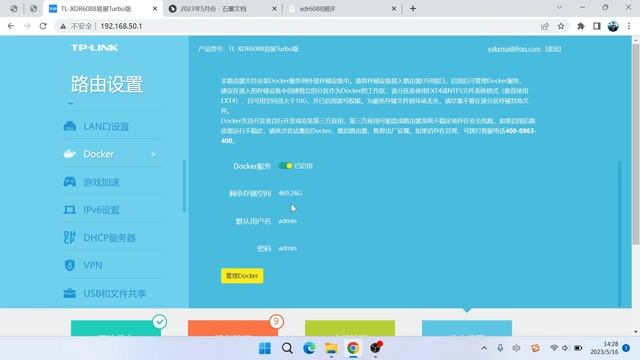Viewport: 640px width, 360px height.
Task: Open Windows taskbar search
Action: pos(287,348)
